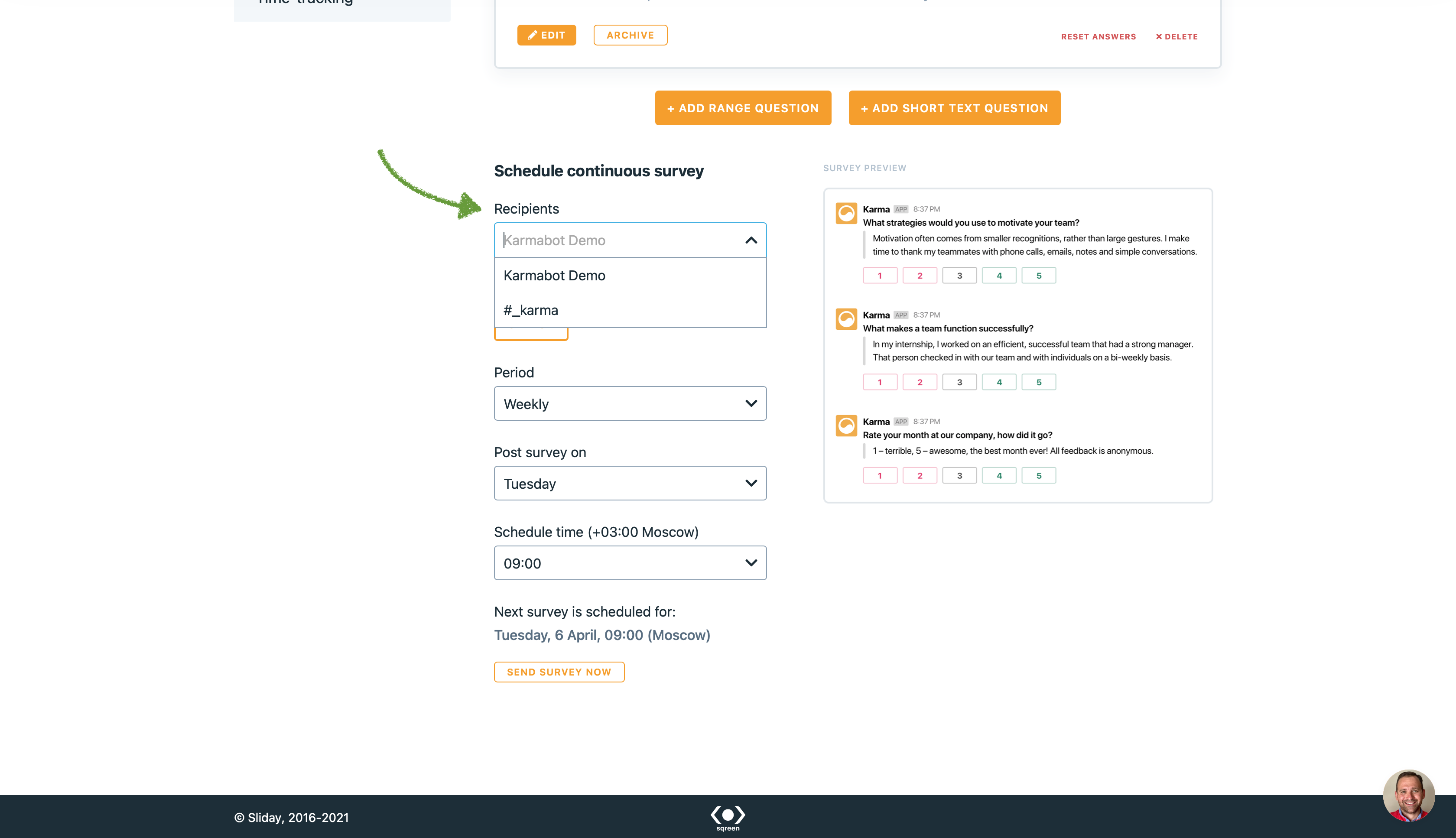The image size is (1456, 838).
Task: Choose #_karma channel from recipients list
Action: tap(530, 310)
